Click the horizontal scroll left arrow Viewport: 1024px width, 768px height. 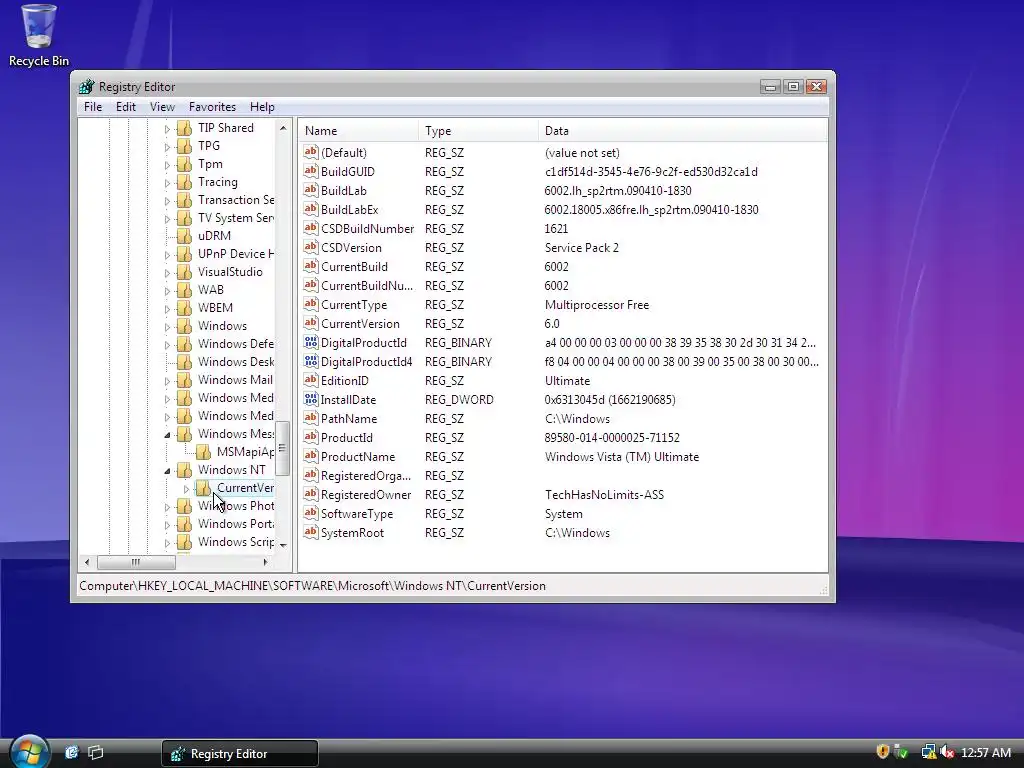click(87, 562)
